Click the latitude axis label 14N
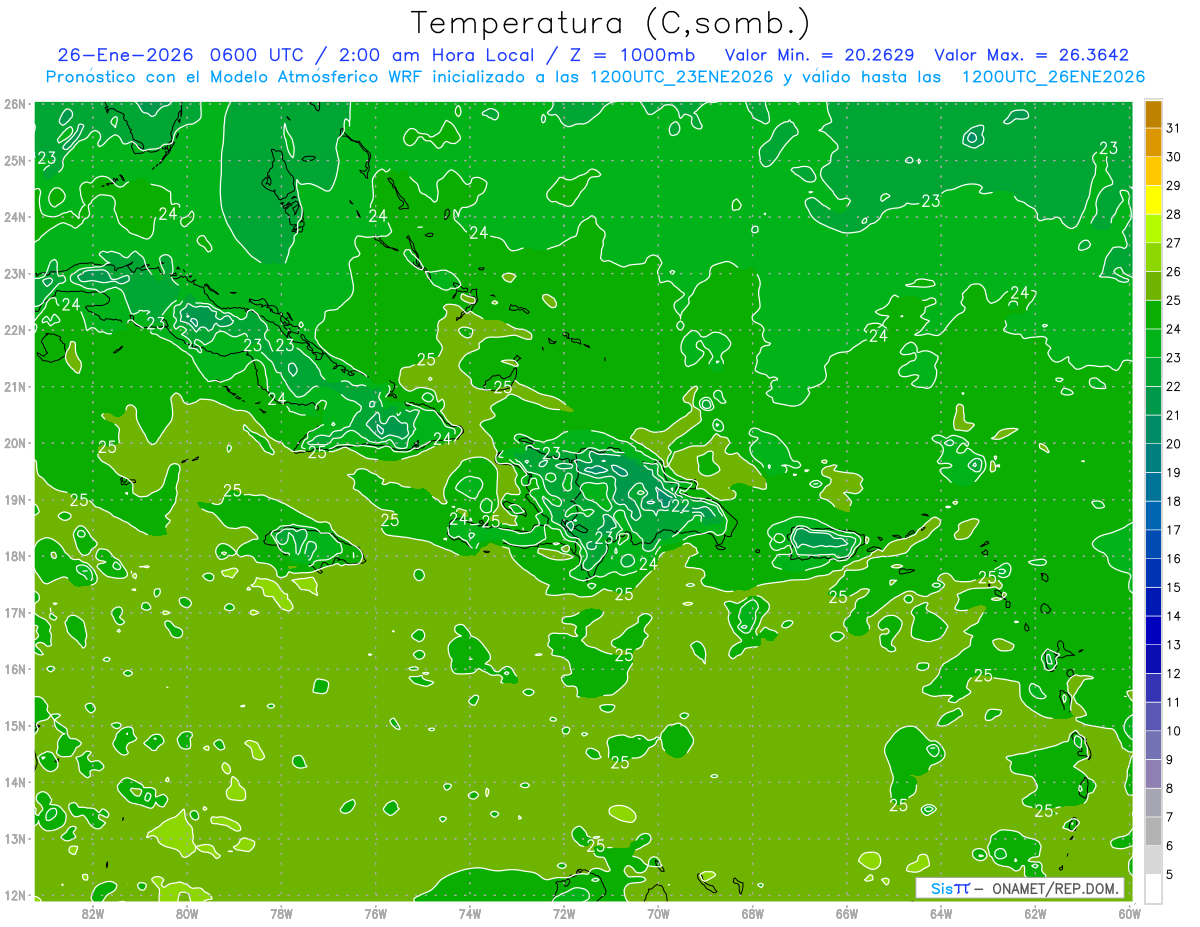 (15, 782)
